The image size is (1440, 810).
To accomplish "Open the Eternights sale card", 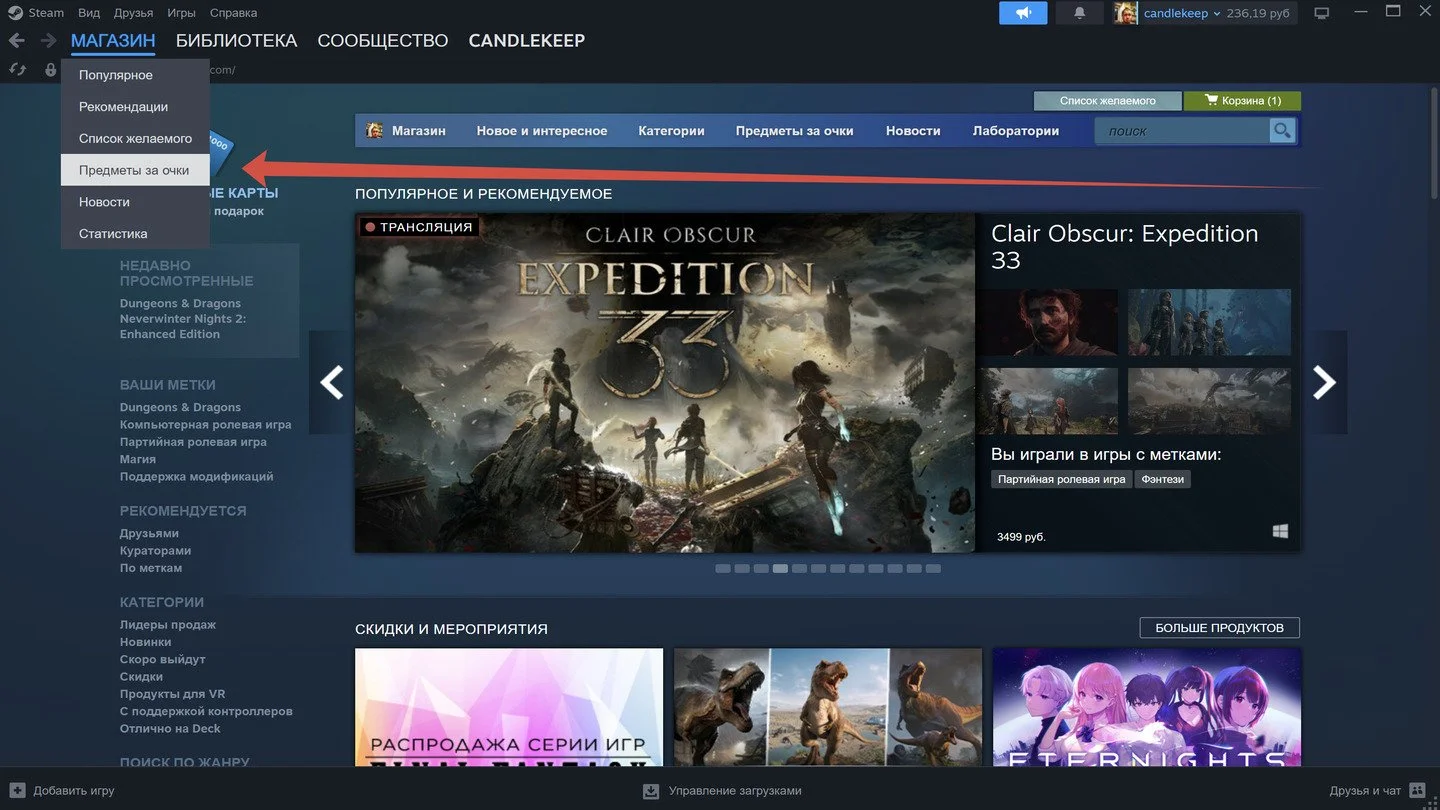I will [1147, 708].
